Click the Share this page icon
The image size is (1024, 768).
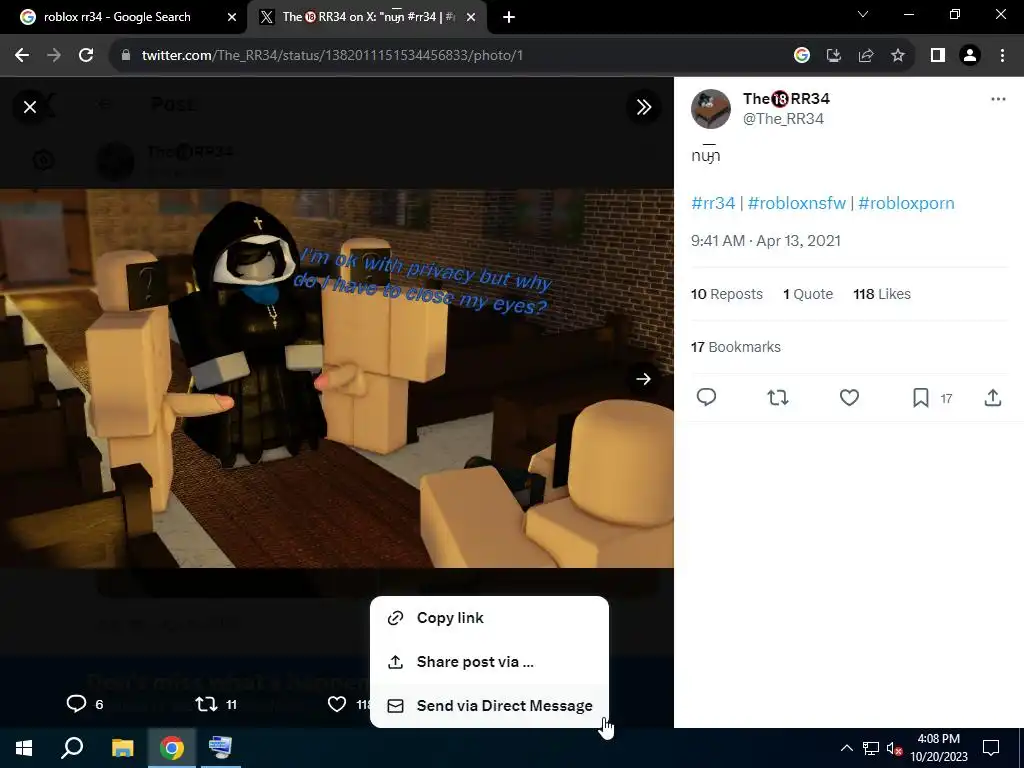[866, 56]
